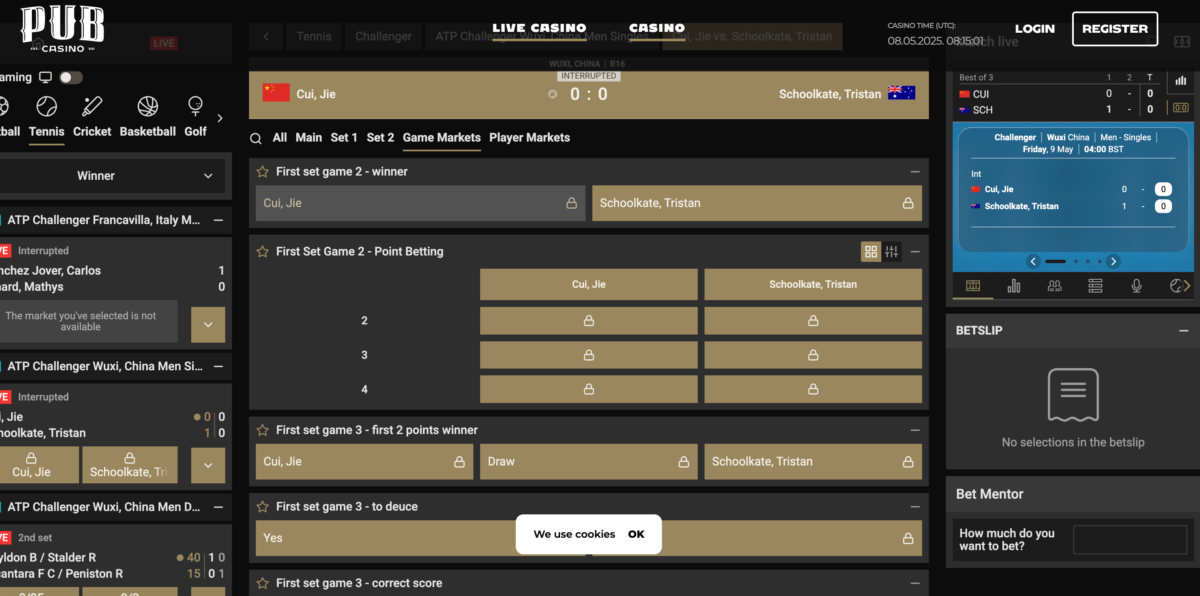Click the stats chart icon beside the scoreboard
This screenshot has width=1200, height=596.
click(x=1181, y=81)
